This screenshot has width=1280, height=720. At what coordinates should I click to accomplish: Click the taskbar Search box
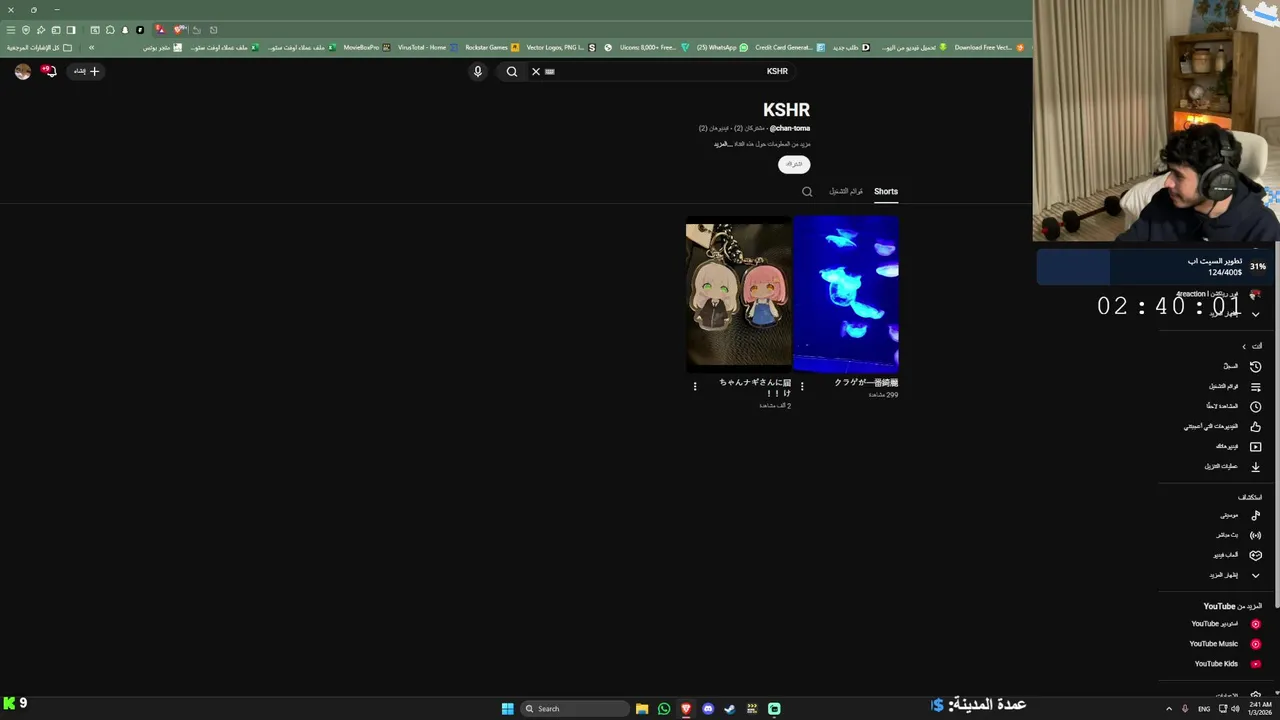[575, 709]
